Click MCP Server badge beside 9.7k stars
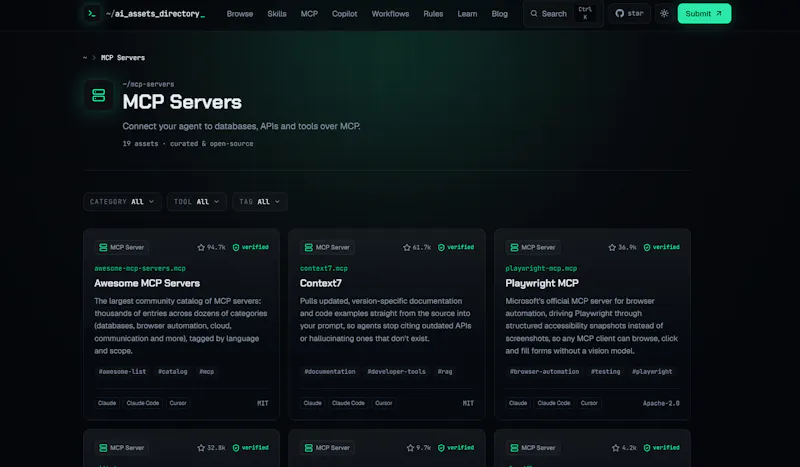This screenshot has height=467, width=800. (x=327, y=448)
